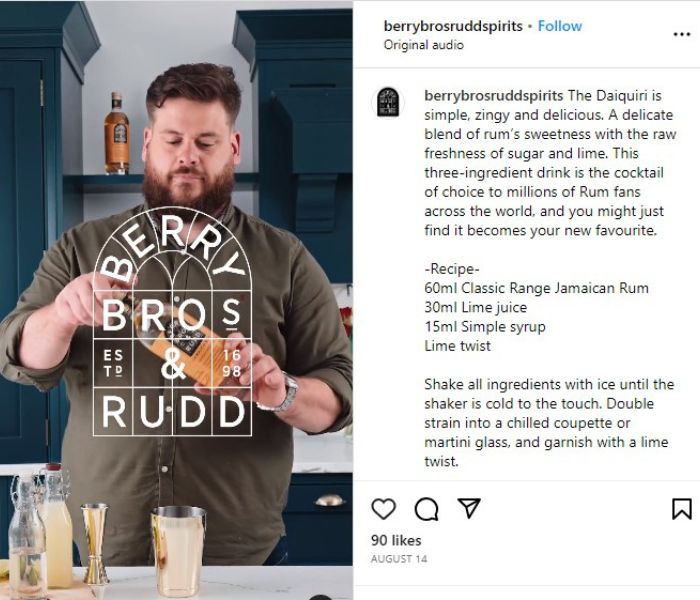Click the 'Shake all ingredients' instruction text
The width and height of the screenshot is (700, 600).
pos(549,422)
